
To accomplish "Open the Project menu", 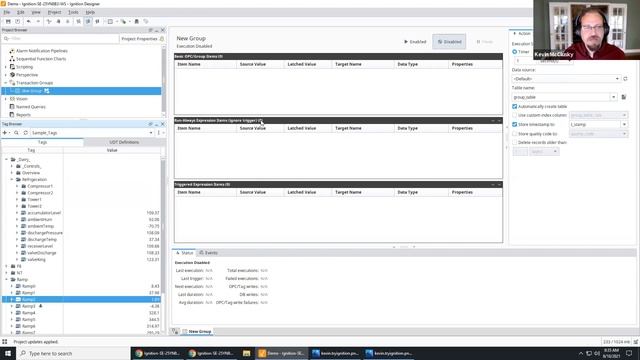I will click(x=54, y=12).
